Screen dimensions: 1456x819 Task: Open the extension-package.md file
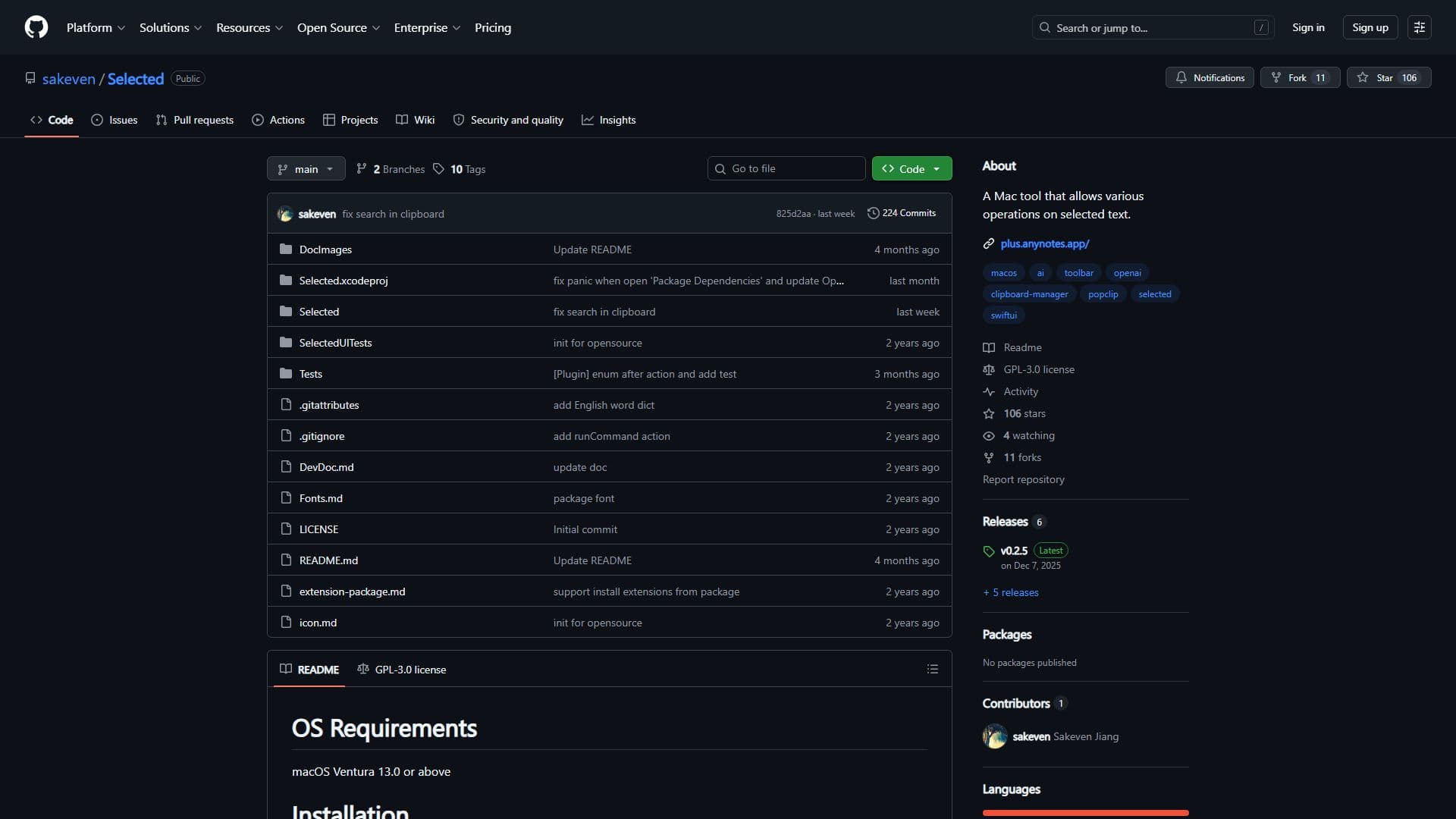click(x=352, y=591)
